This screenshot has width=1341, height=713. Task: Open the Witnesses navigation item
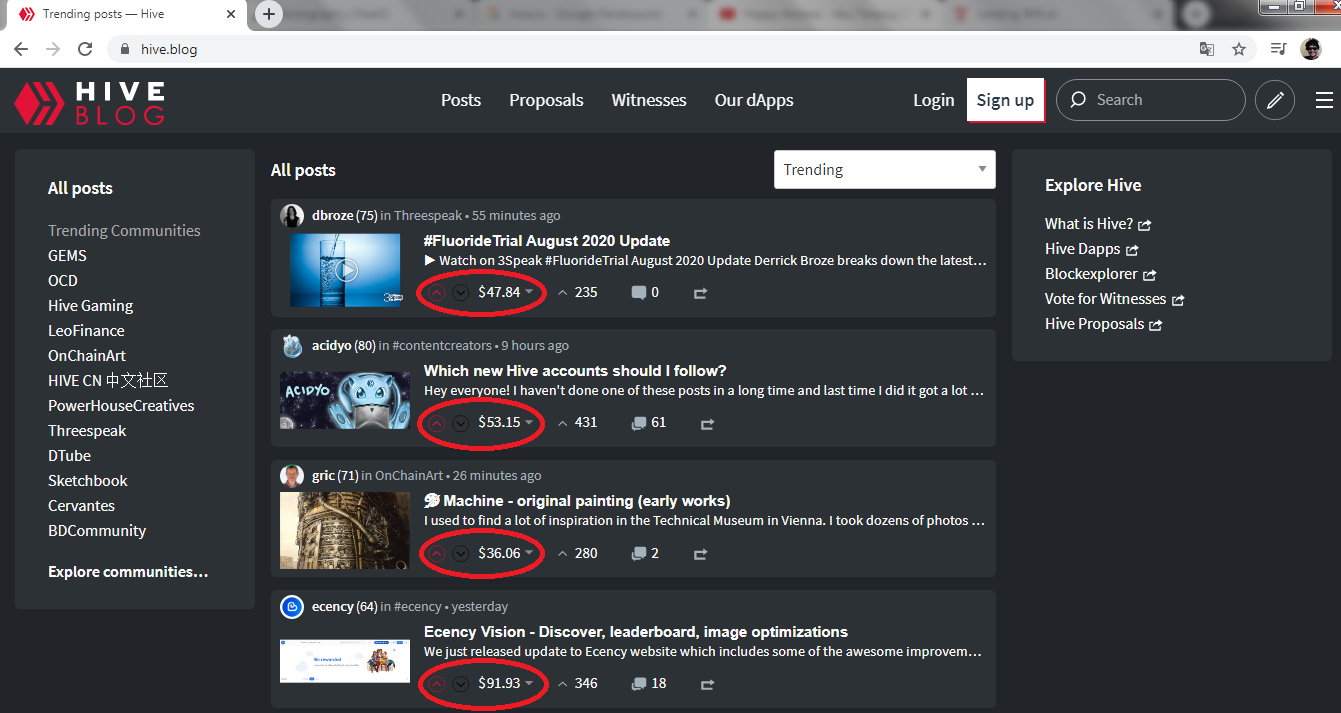click(x=648, y=100)
